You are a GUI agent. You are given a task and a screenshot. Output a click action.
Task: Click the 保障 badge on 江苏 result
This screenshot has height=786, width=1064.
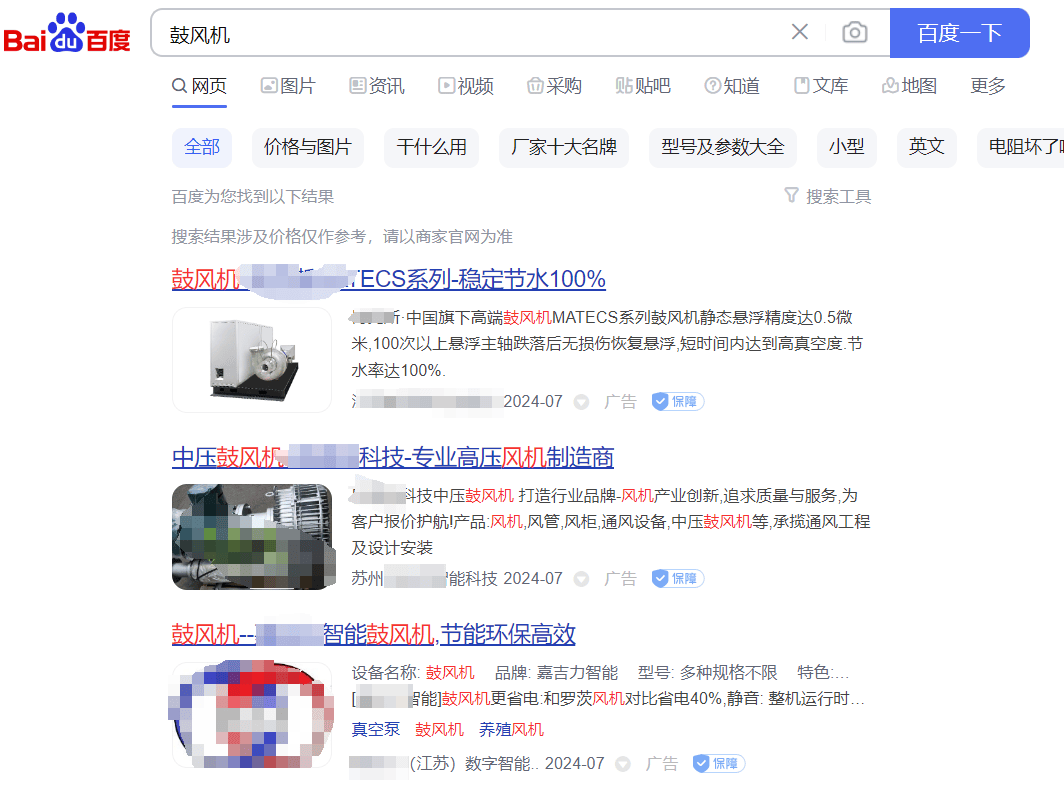[719, 764]
